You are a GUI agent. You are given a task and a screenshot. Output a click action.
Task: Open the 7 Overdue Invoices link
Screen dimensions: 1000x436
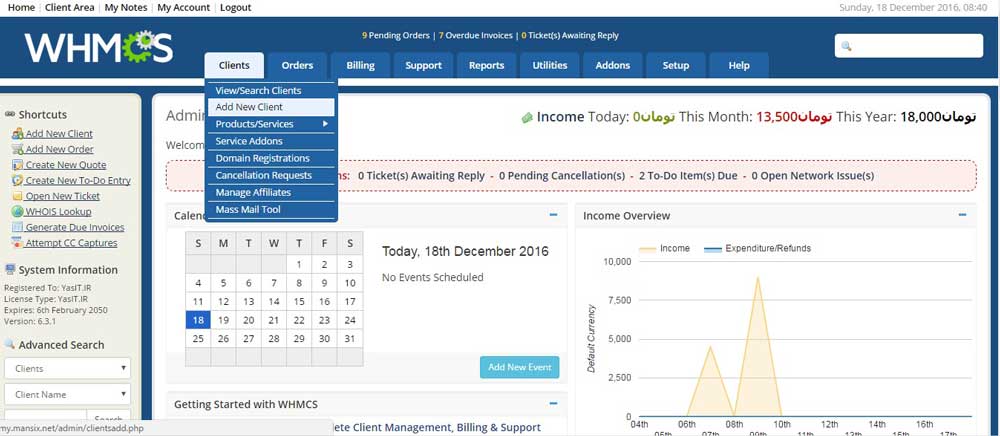[x=476, y=36]
